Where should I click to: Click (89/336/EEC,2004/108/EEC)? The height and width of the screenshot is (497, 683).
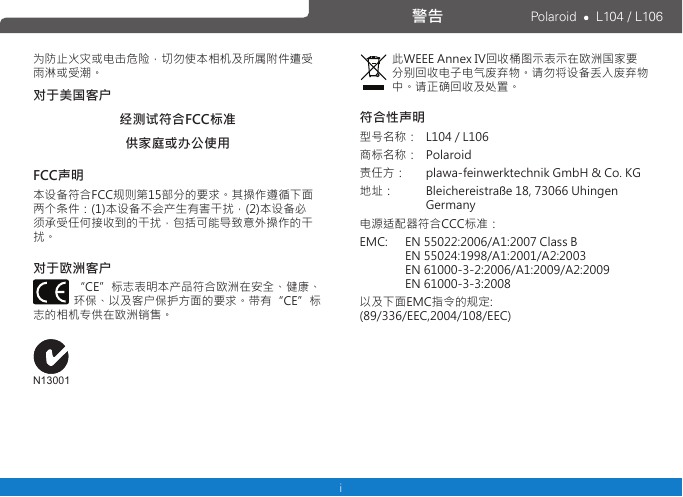[435, 315]
